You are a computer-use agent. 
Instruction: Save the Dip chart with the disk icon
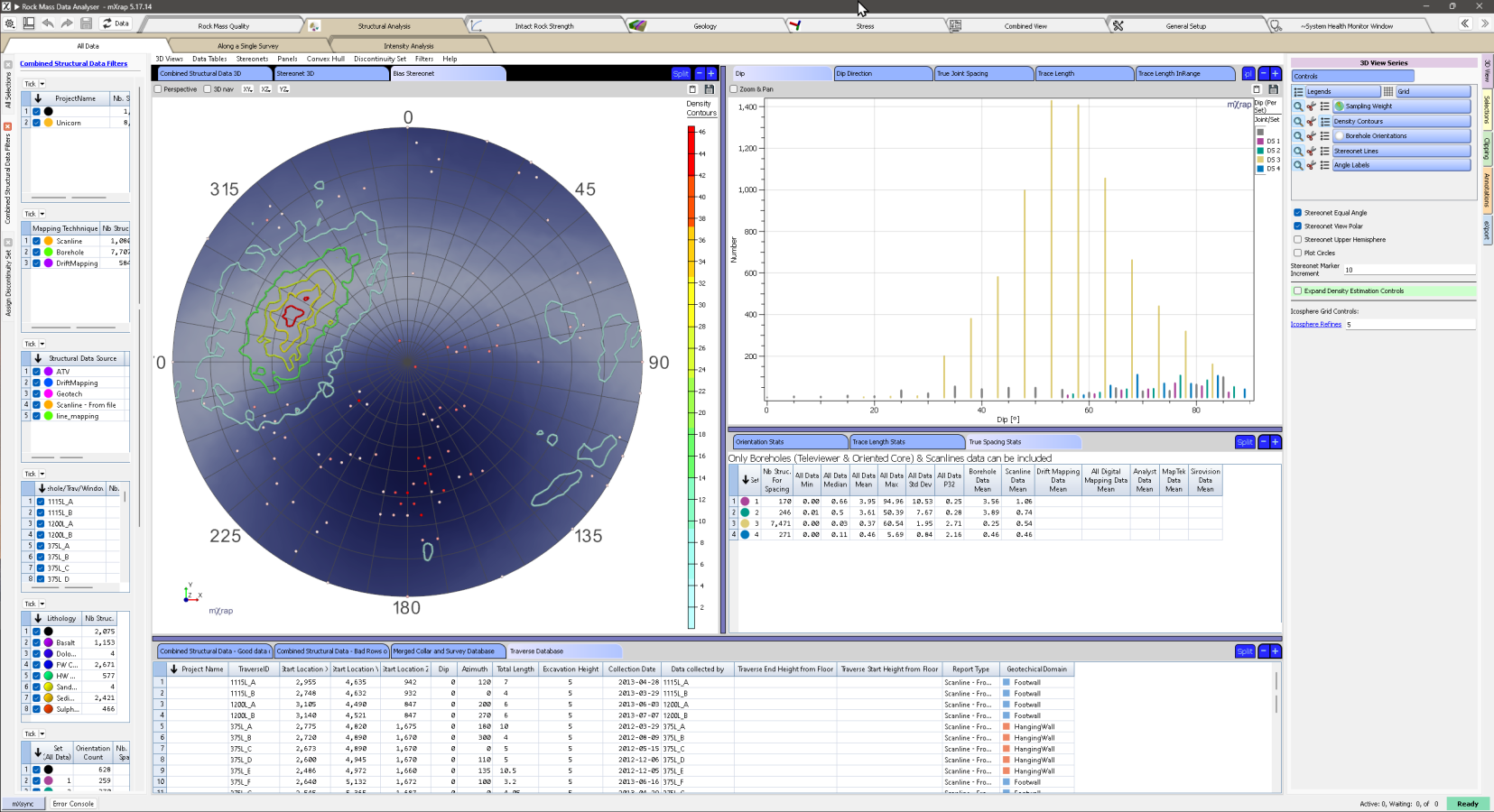(1274, 89)
